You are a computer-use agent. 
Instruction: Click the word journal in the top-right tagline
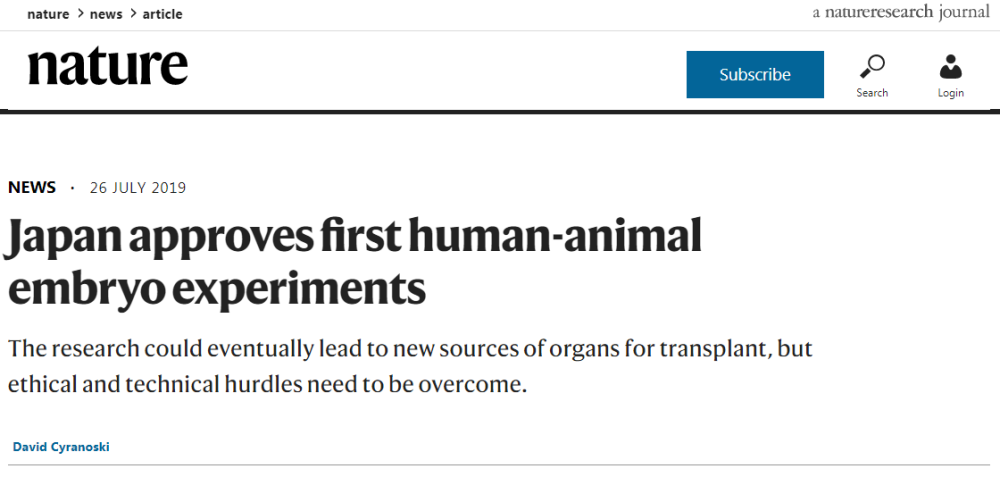click(x=963, y=12)
